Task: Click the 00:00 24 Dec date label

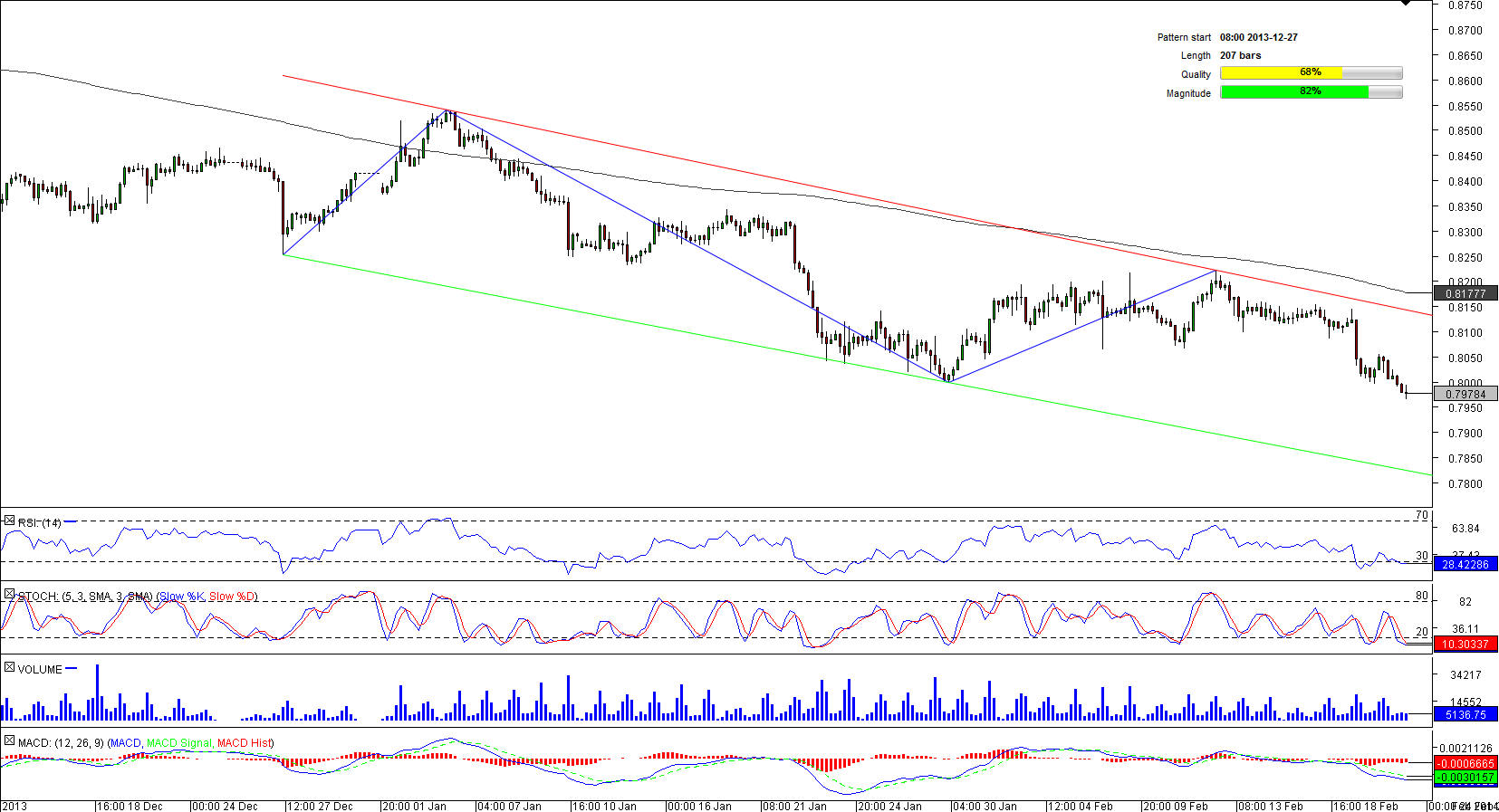Action: [x=225, y=806]
